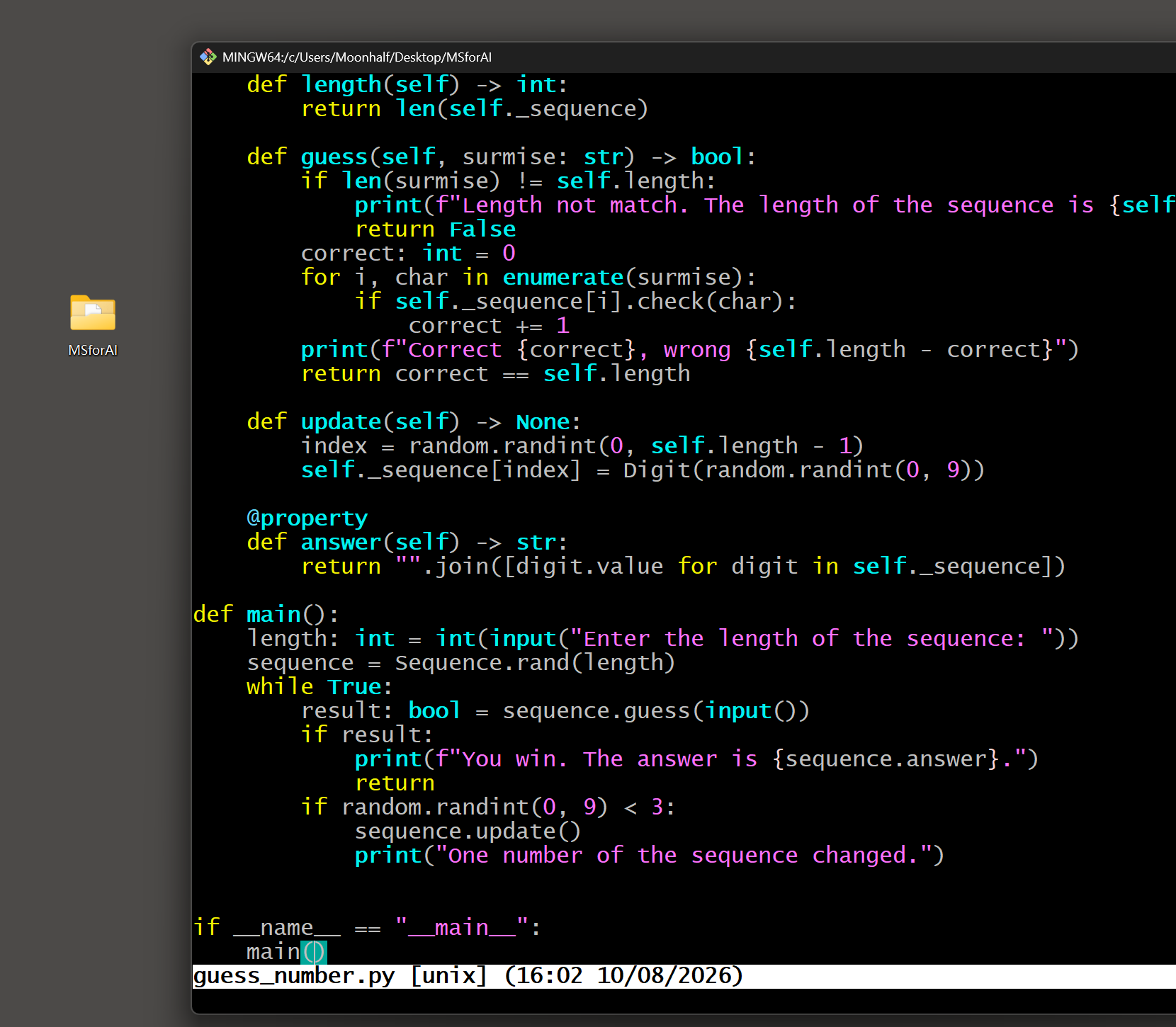Click '[unix]' in the status line
Image resolution: width=1176 pixels, height=1027 pixels.
coord(448,975)
